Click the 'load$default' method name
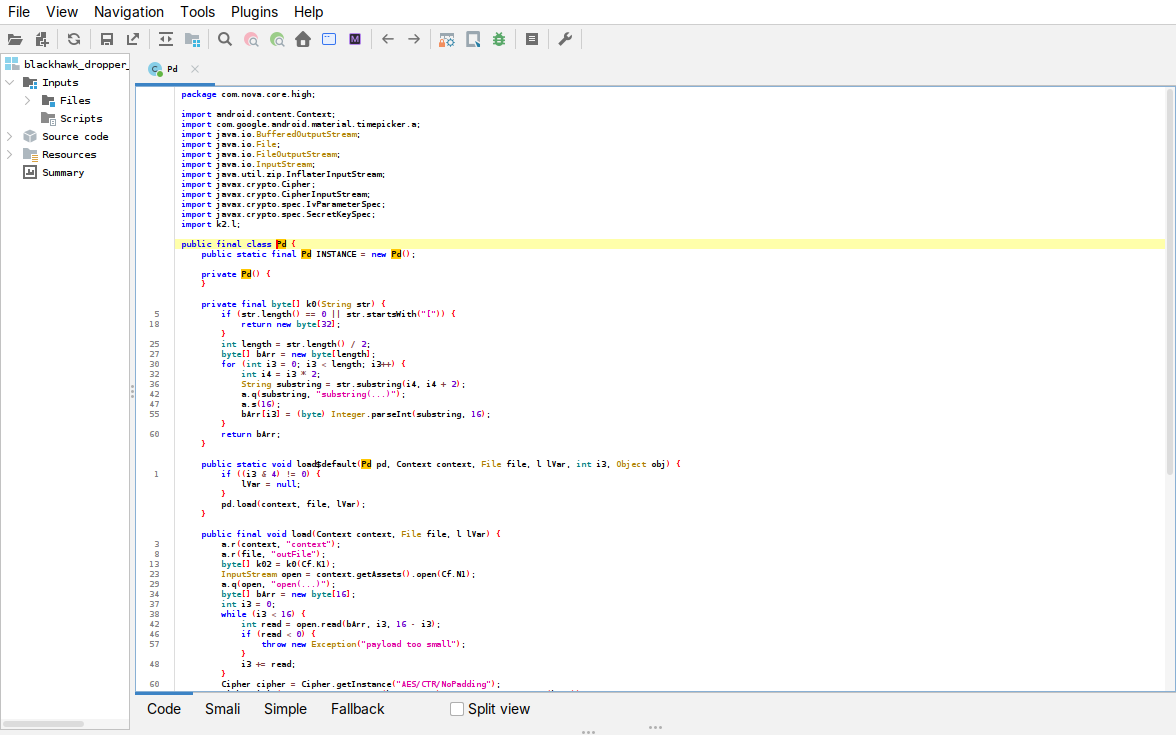 (x=326, y=464)
